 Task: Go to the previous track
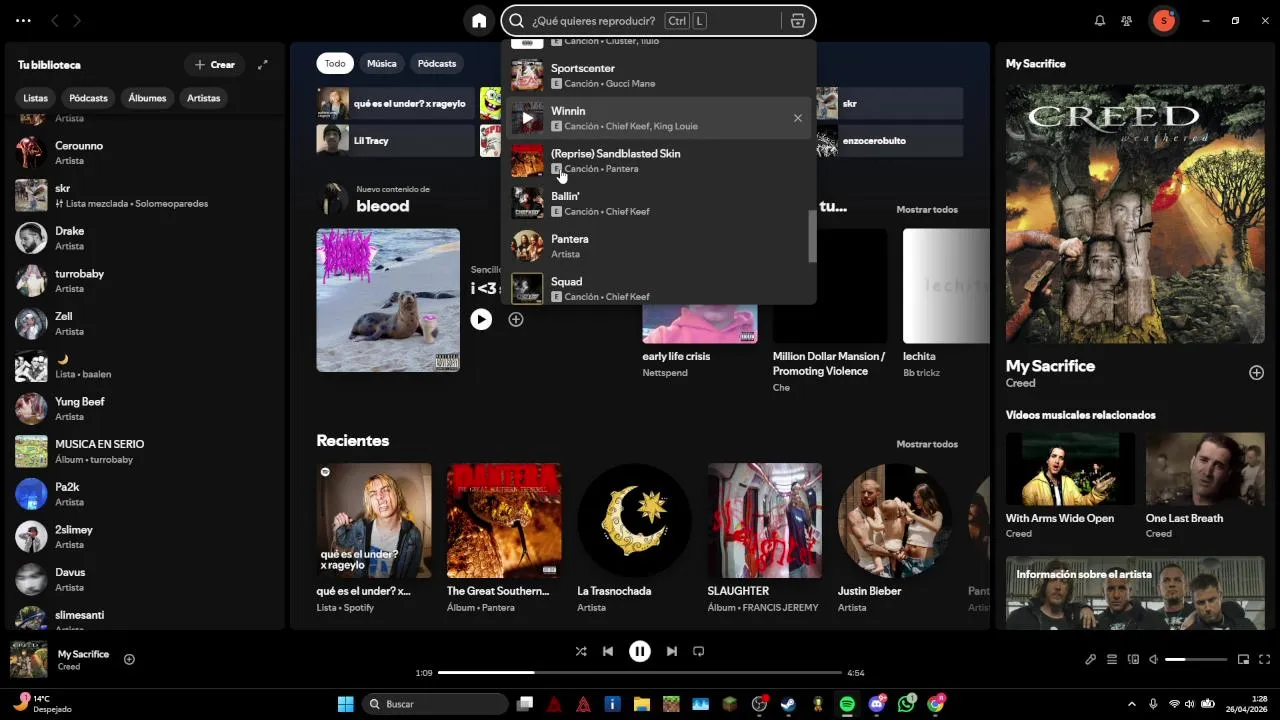coord(608,651)
